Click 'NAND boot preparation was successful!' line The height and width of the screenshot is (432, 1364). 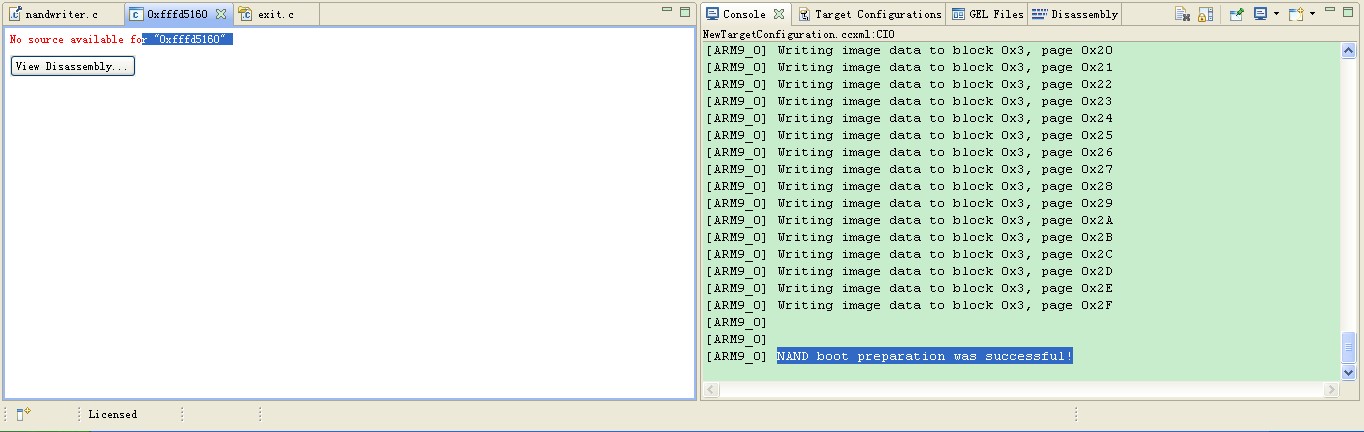[925, 356]
